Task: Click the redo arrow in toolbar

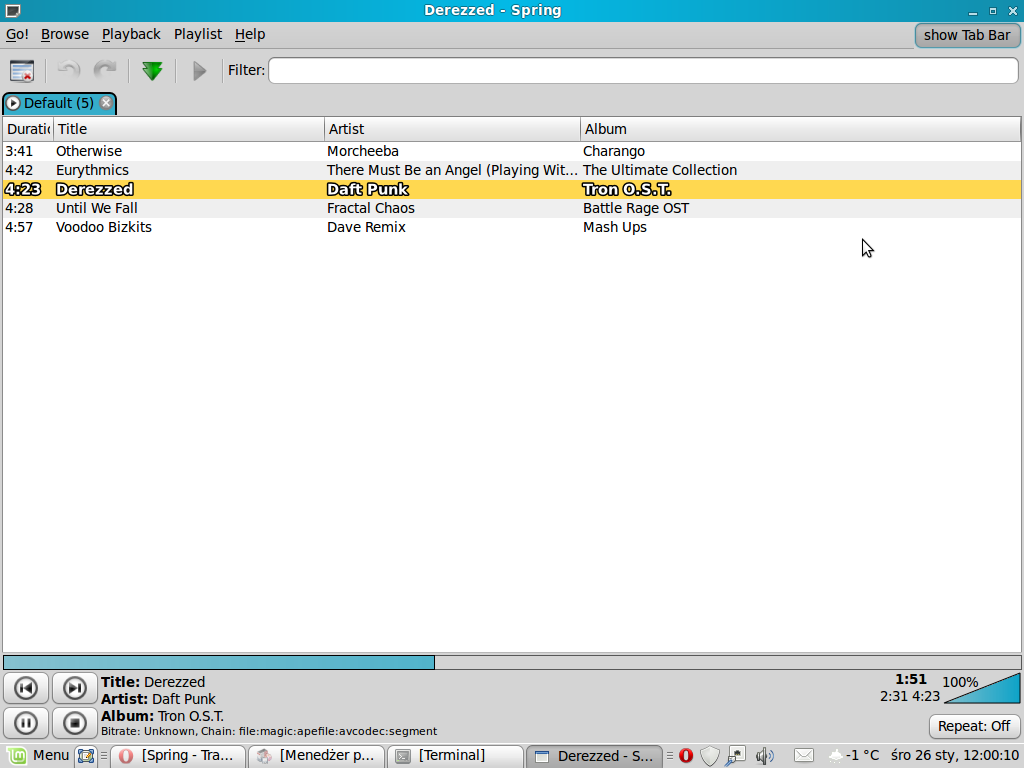Action: pos(105,71)
